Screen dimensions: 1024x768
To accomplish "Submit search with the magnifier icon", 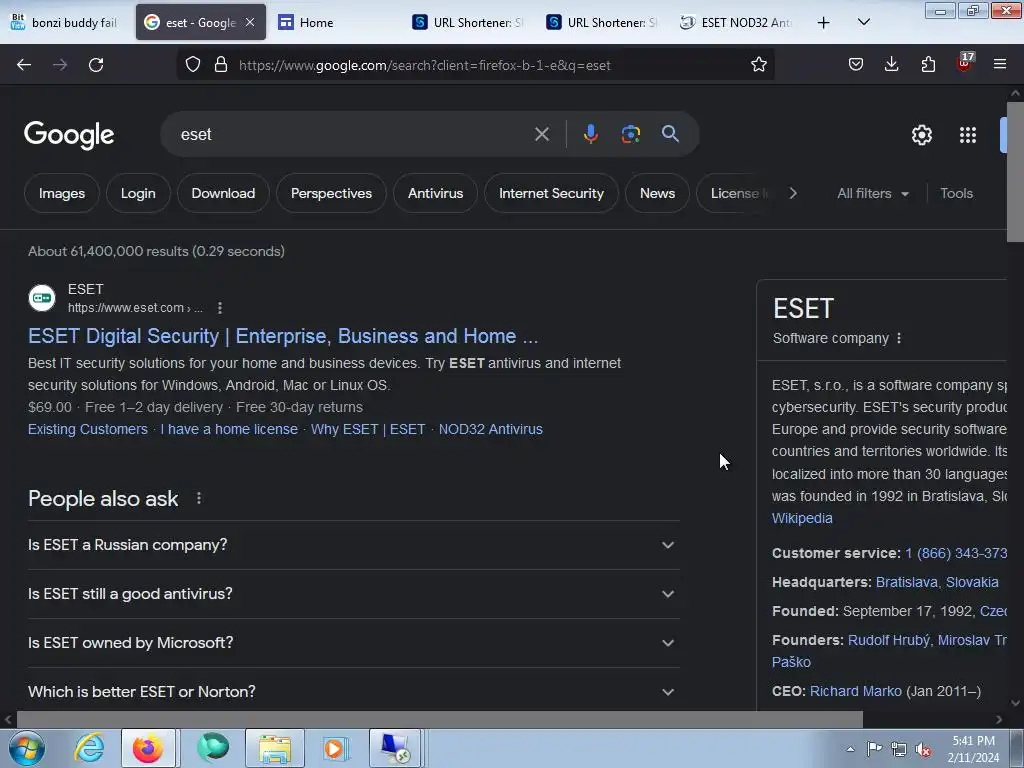I will [670, 134].
